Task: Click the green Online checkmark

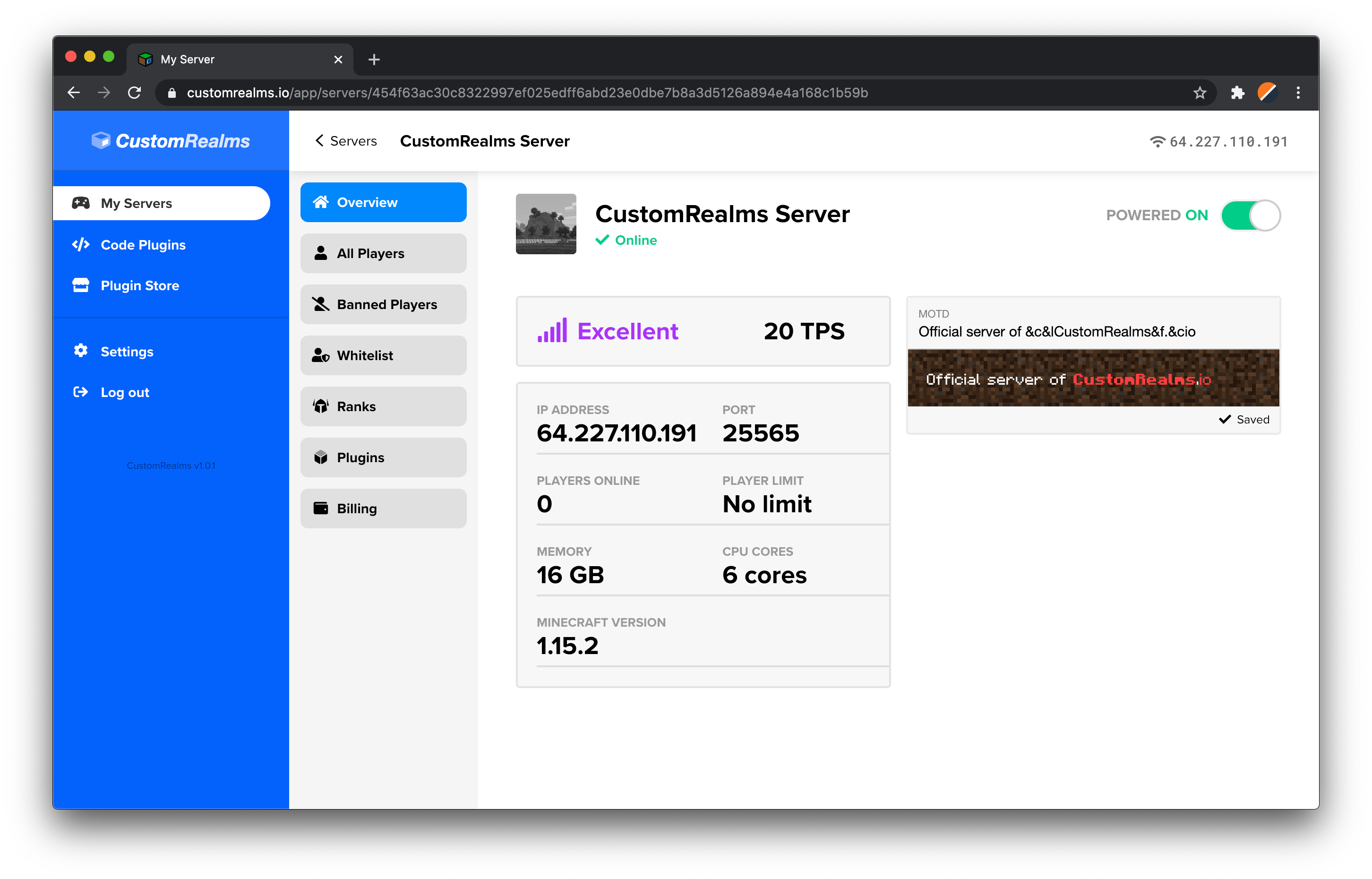Action: click(602, 240)
